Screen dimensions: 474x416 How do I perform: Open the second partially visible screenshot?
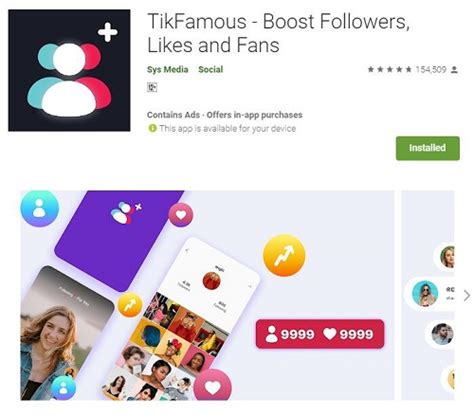tap(428, 295)
